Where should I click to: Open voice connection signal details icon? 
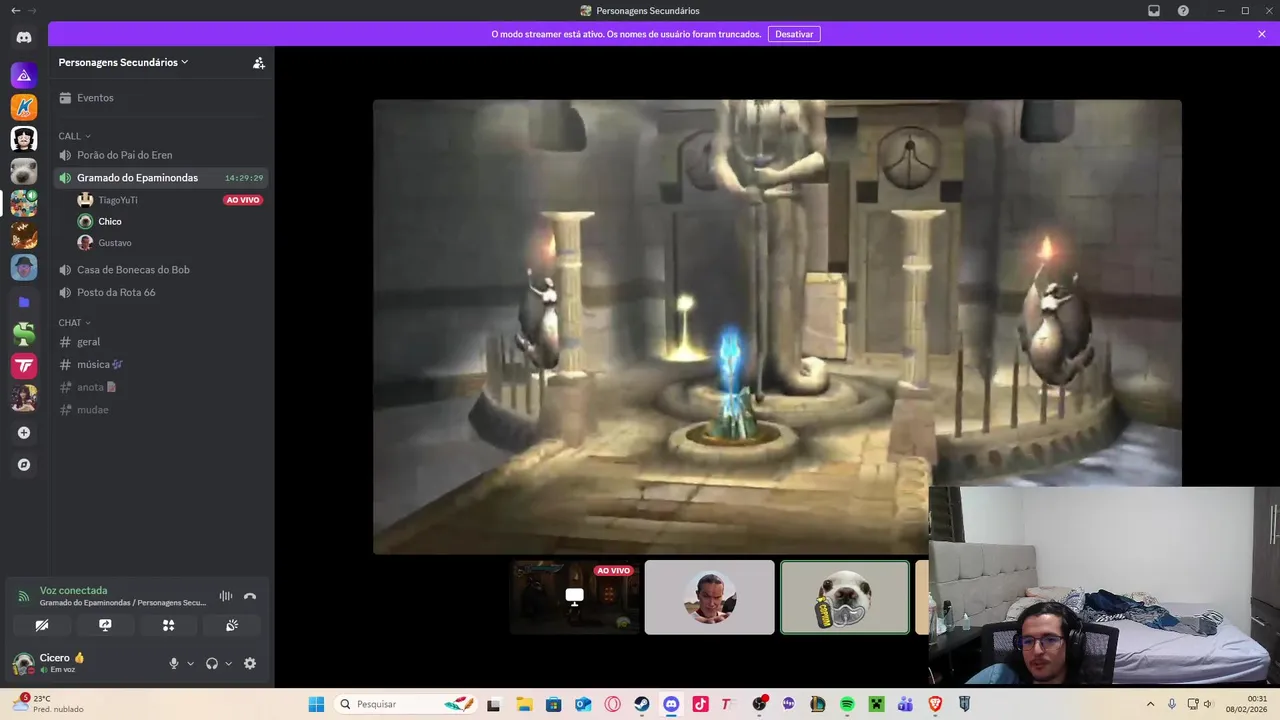[24, 597]
